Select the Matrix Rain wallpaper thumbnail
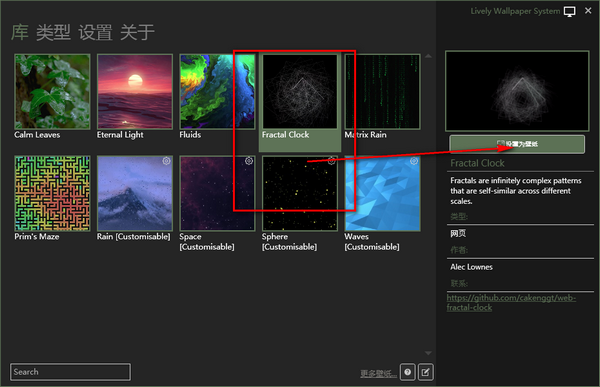Screen dimensions: 600x387 coord(383,91)
